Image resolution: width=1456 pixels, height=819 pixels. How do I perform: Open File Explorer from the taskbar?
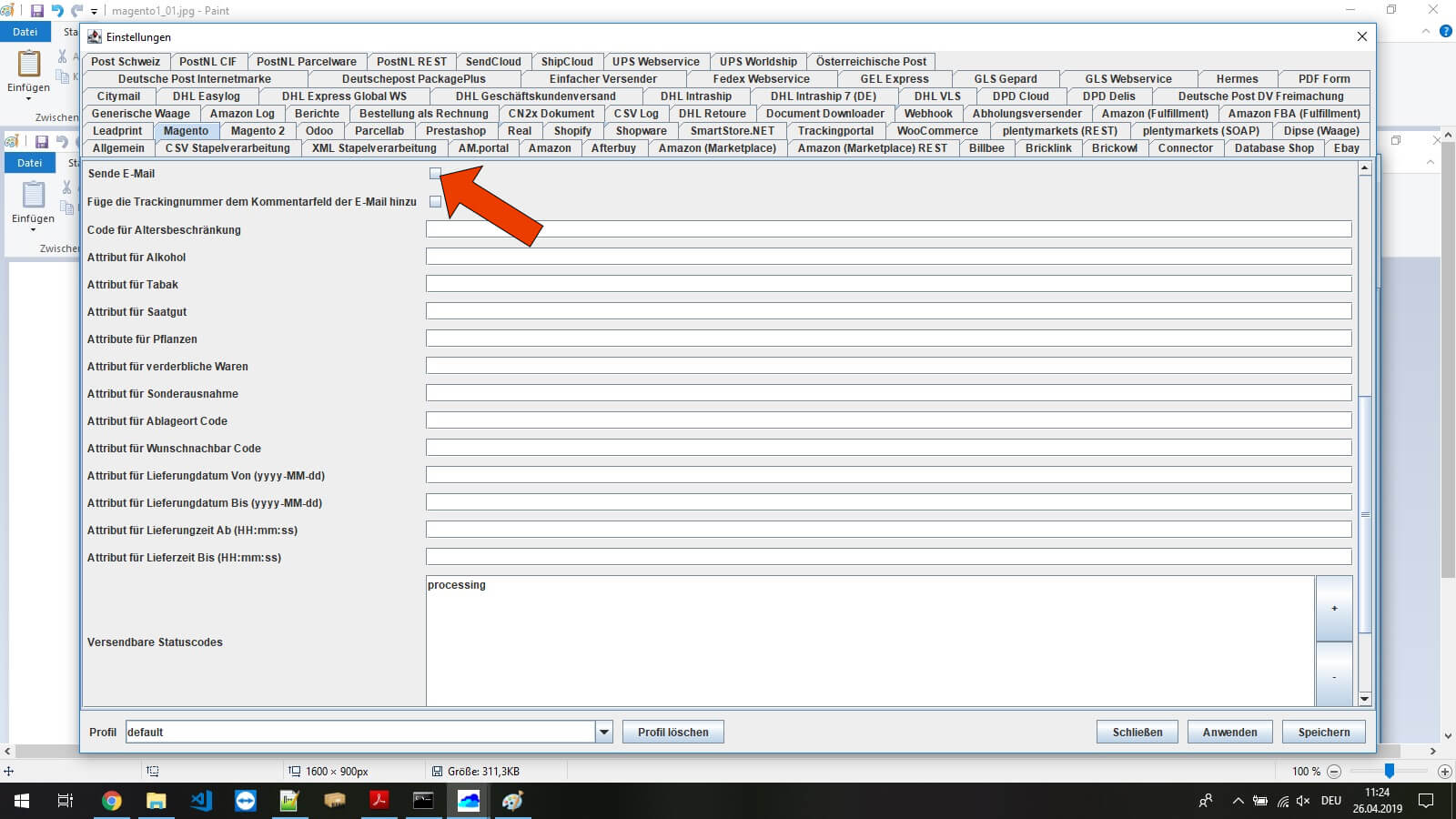[x=157, y=801]
